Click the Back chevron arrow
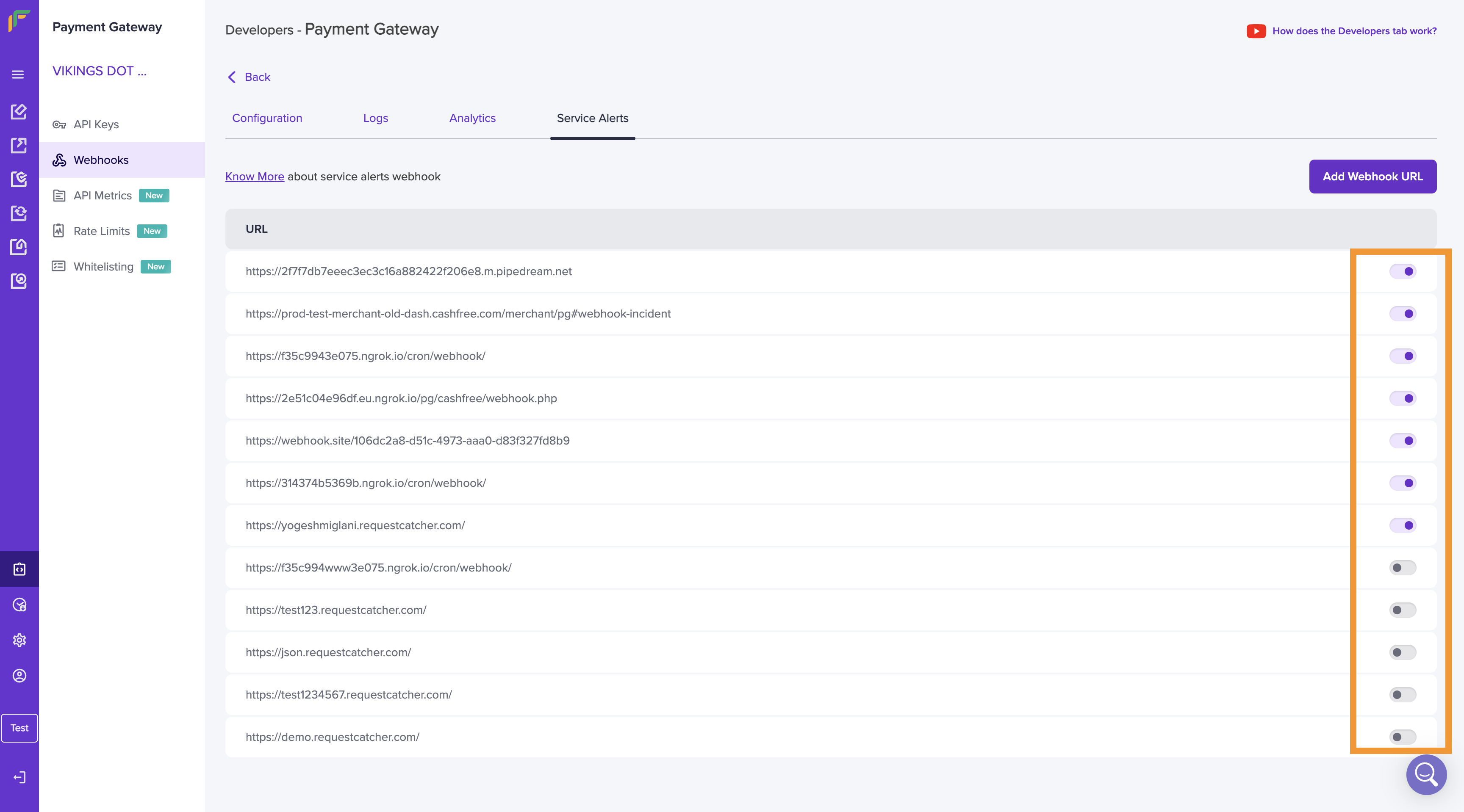 (232, 77)
